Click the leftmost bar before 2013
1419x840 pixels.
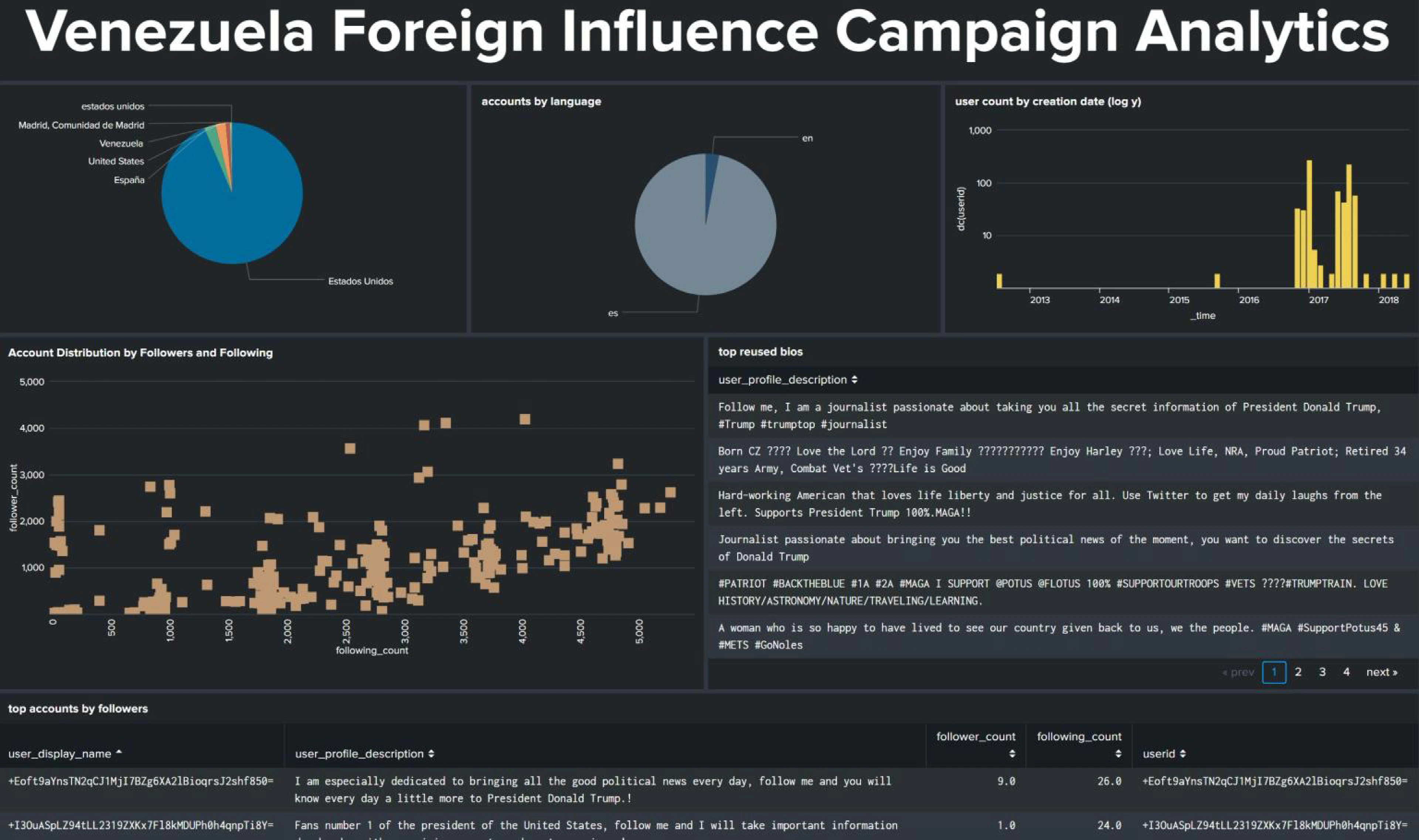pos(999,281)
